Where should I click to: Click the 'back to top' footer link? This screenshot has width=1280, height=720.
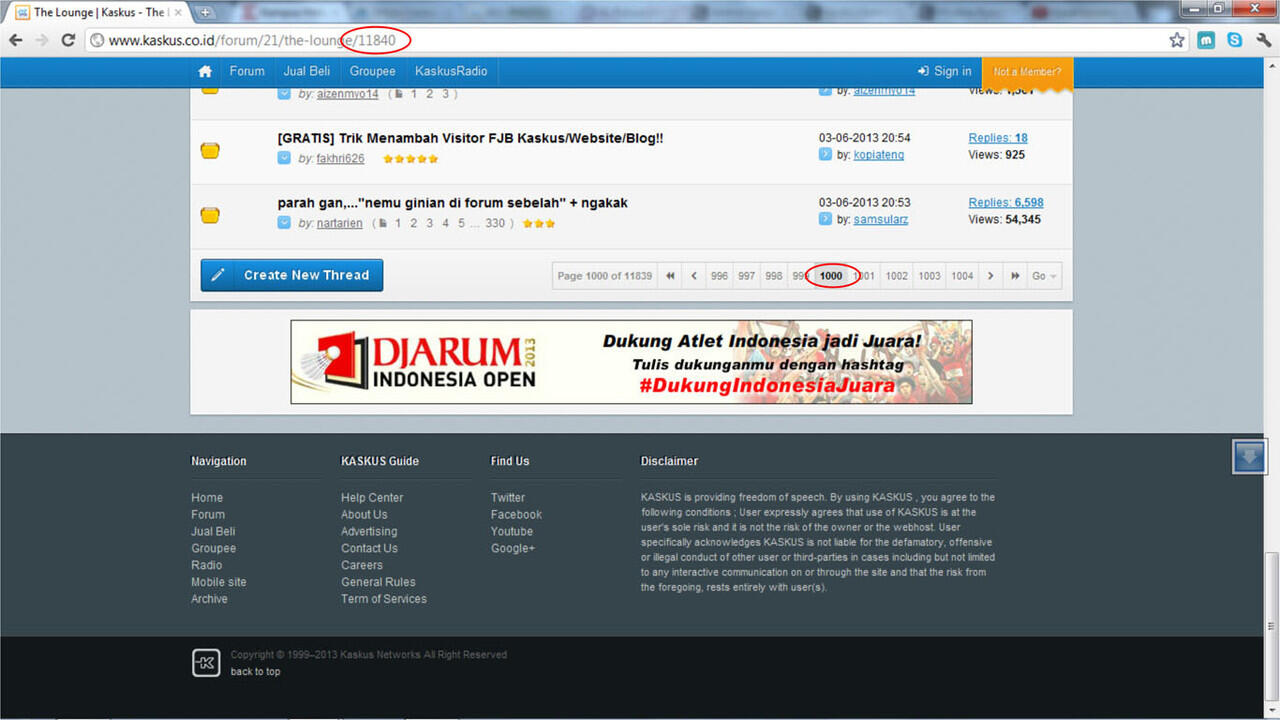point(255,672)
